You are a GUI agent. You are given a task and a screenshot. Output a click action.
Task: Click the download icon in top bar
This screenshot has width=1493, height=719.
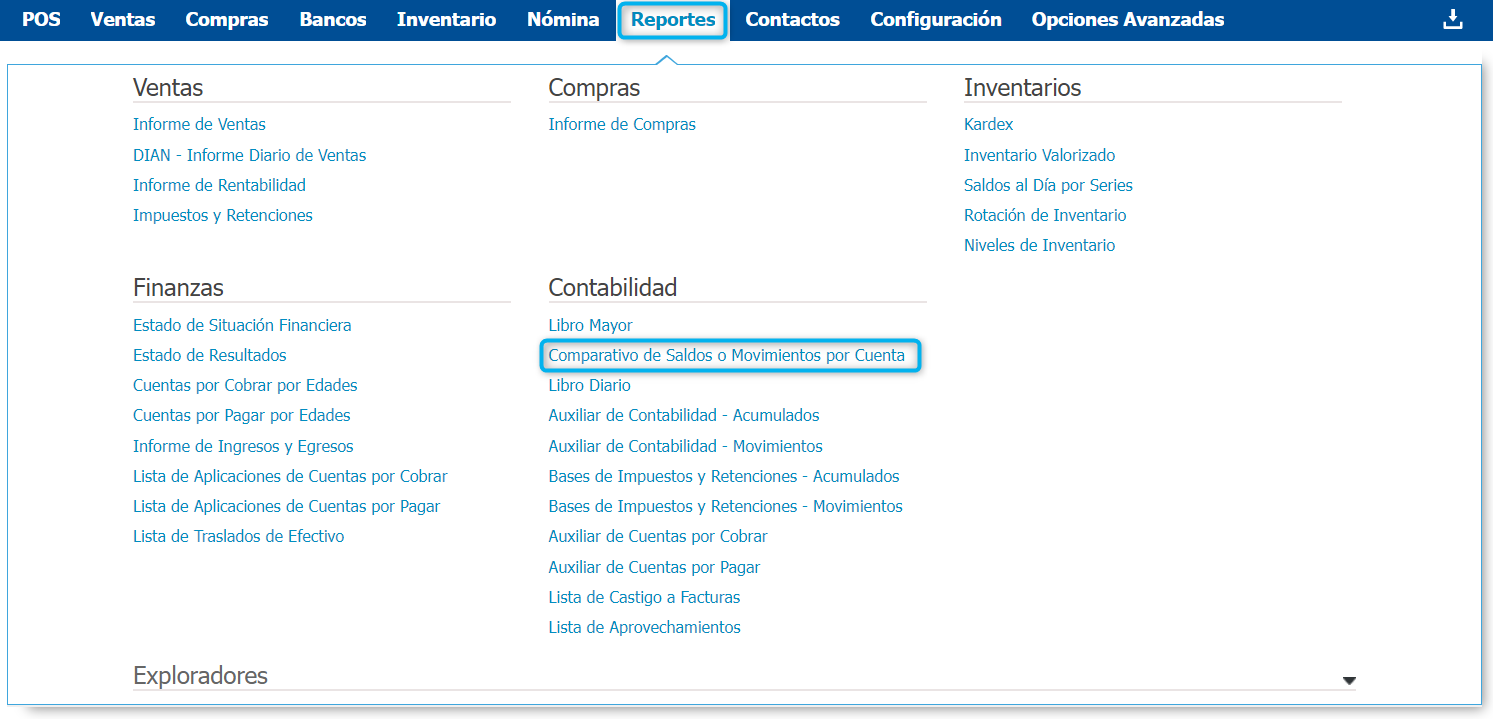1452,20
